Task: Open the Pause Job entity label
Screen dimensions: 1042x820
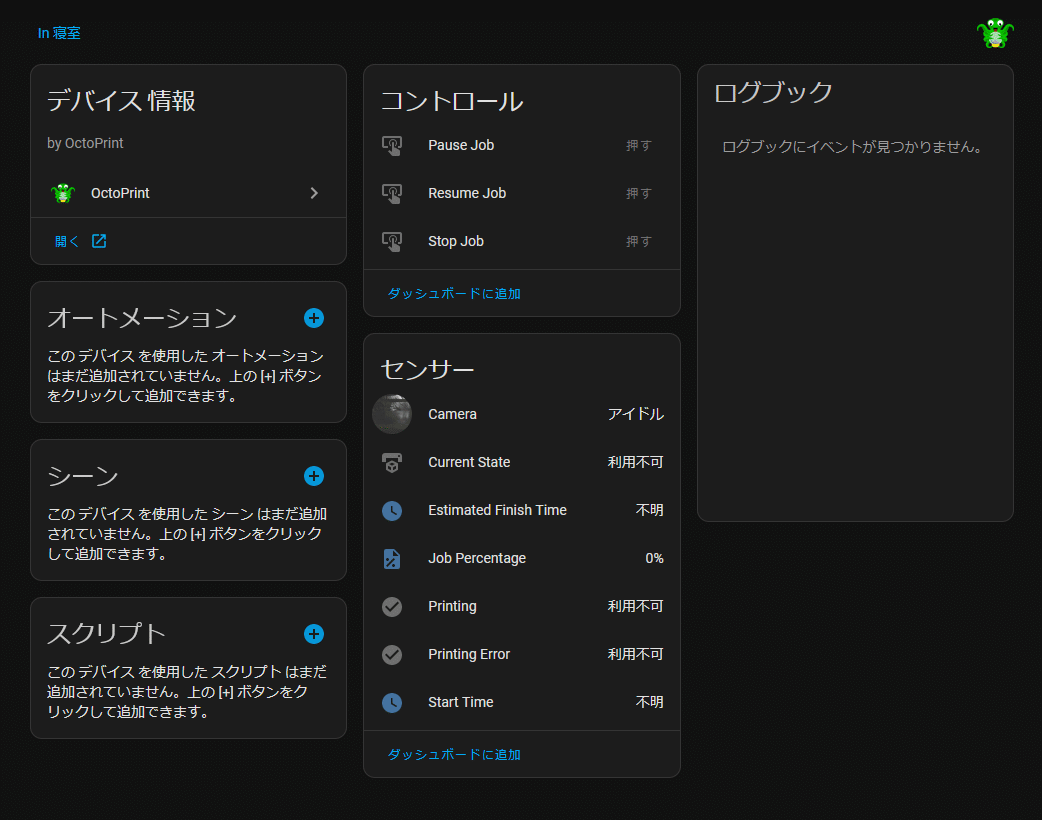Action: (461, 146)
